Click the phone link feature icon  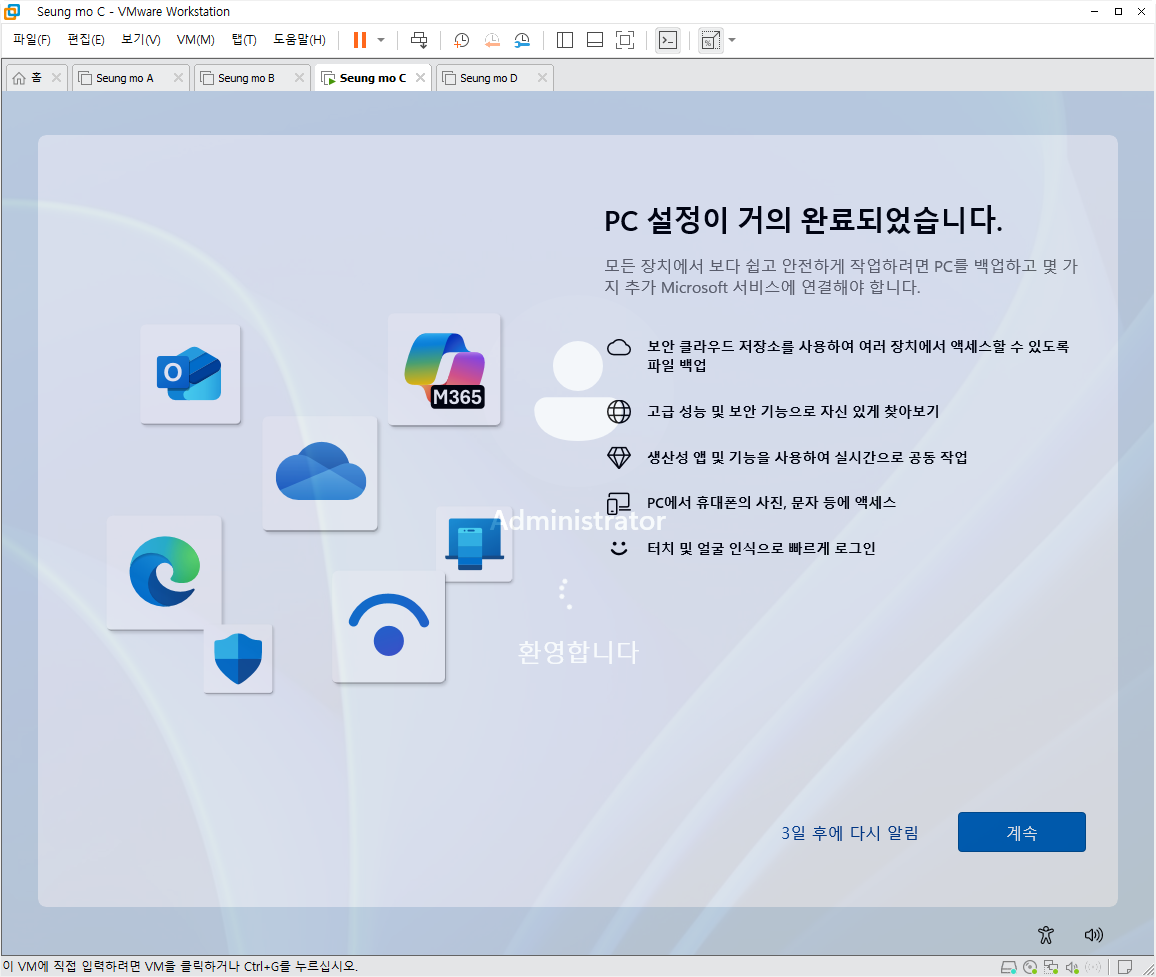tap(619, 504)
